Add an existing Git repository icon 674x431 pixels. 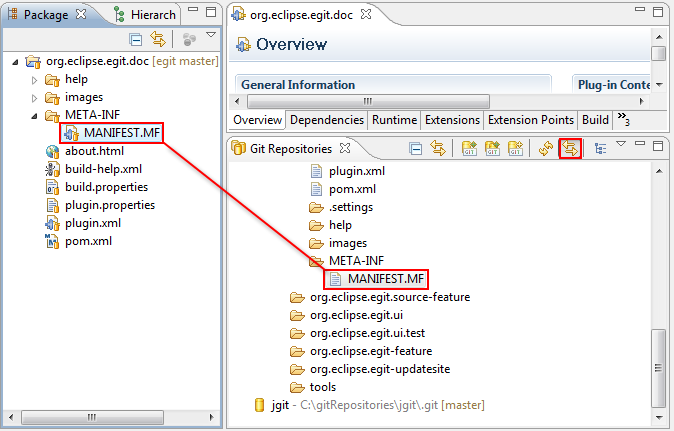(x=469, y=149)
